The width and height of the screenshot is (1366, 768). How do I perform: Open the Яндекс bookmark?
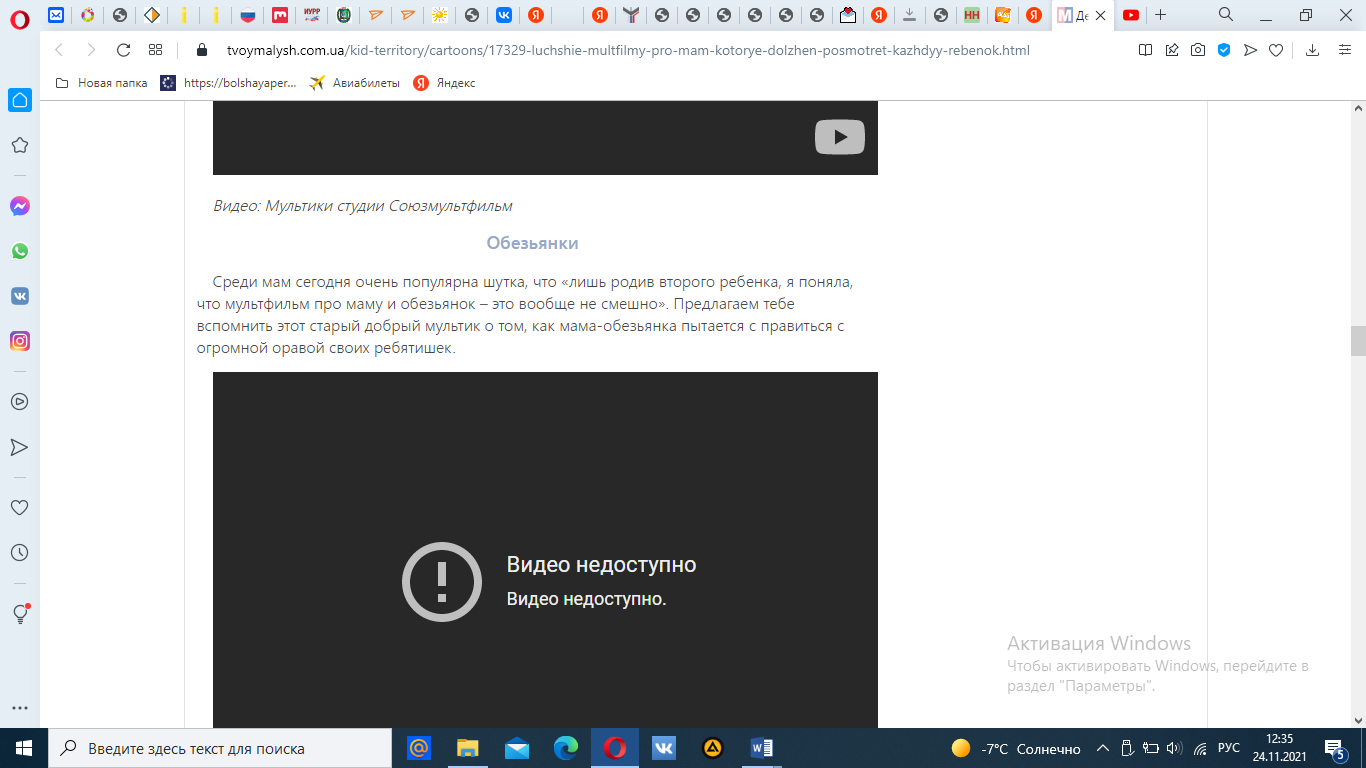click(445, 83)
